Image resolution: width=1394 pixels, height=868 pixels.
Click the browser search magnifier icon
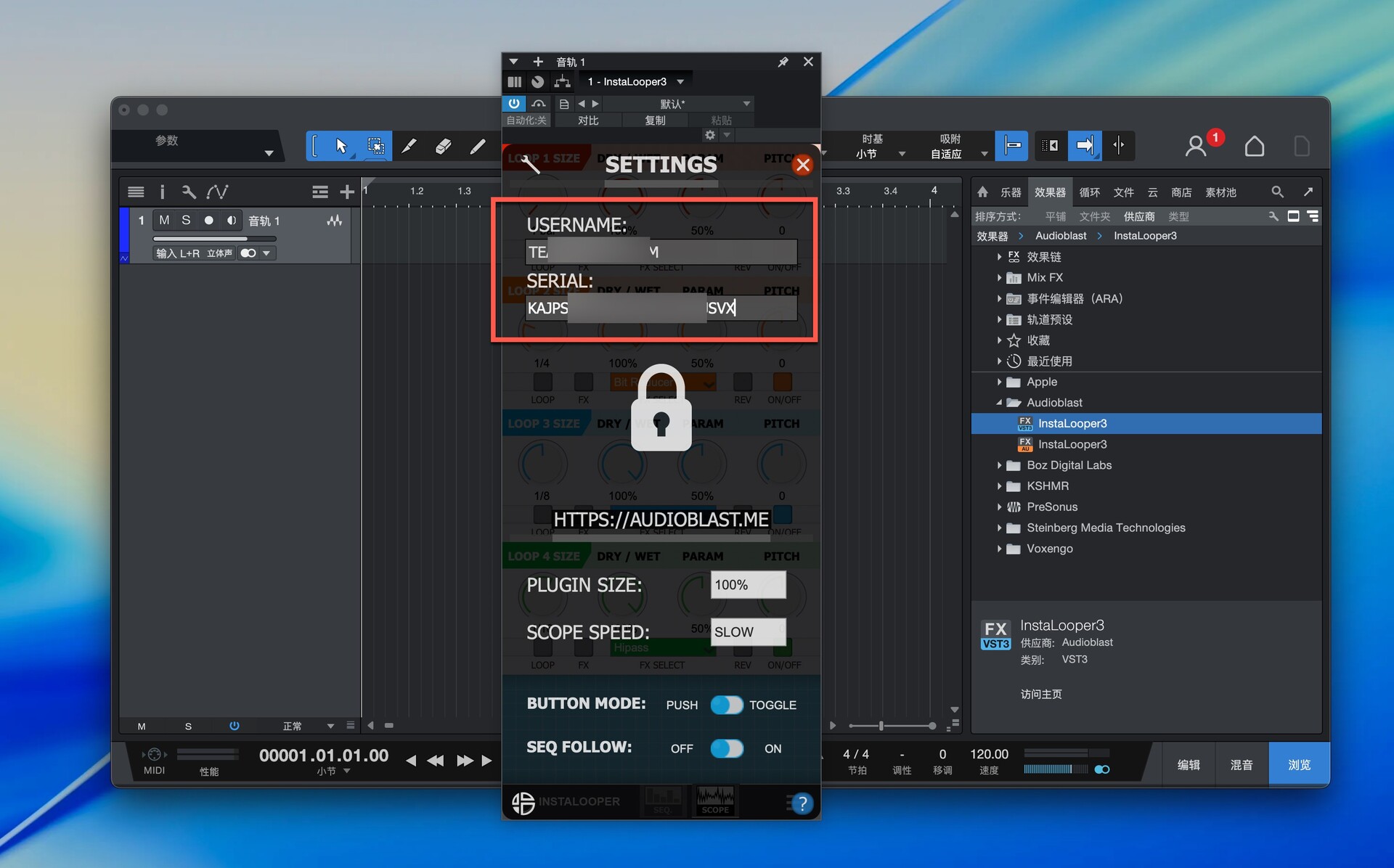pyautogui.click(x=1277, y=192)
